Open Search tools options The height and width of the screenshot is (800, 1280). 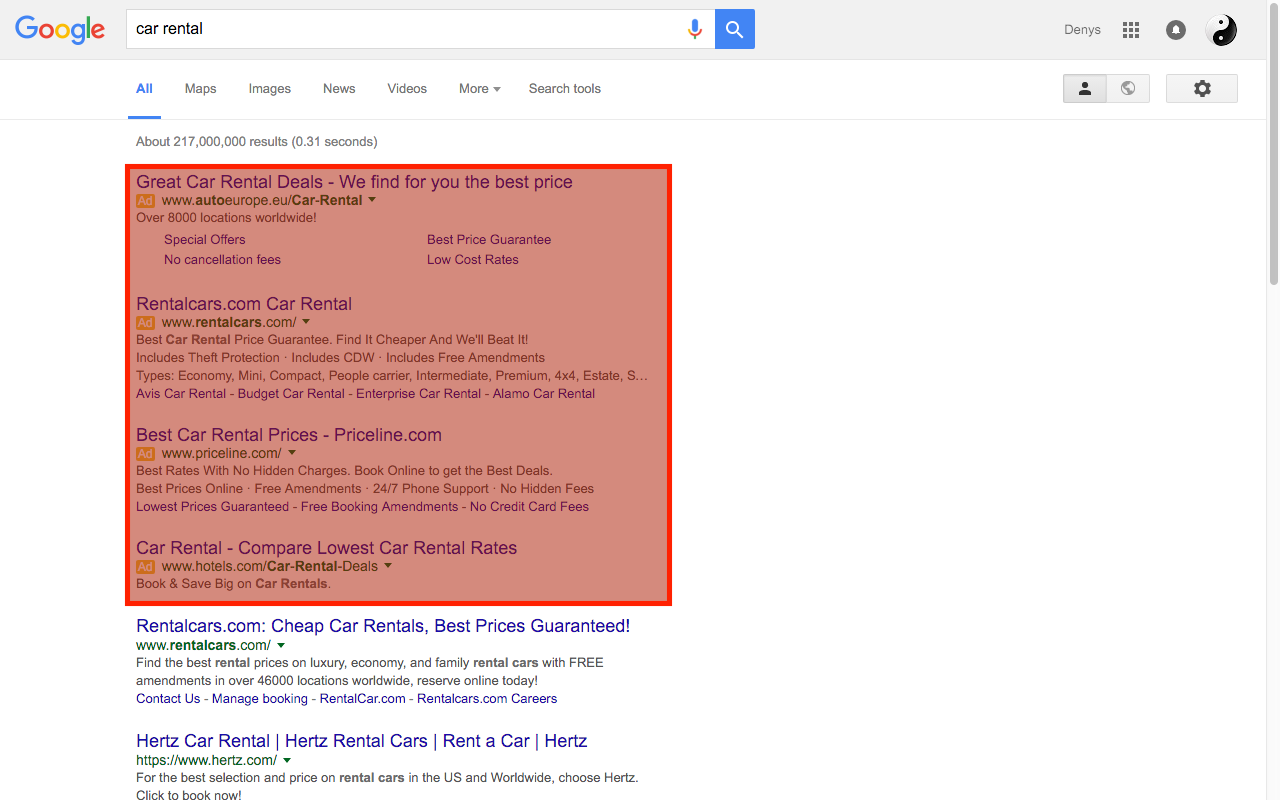[x=565, y=89]
